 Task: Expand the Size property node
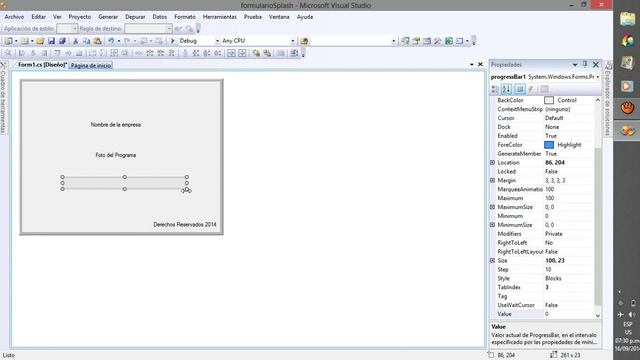(x=493, y=260)
